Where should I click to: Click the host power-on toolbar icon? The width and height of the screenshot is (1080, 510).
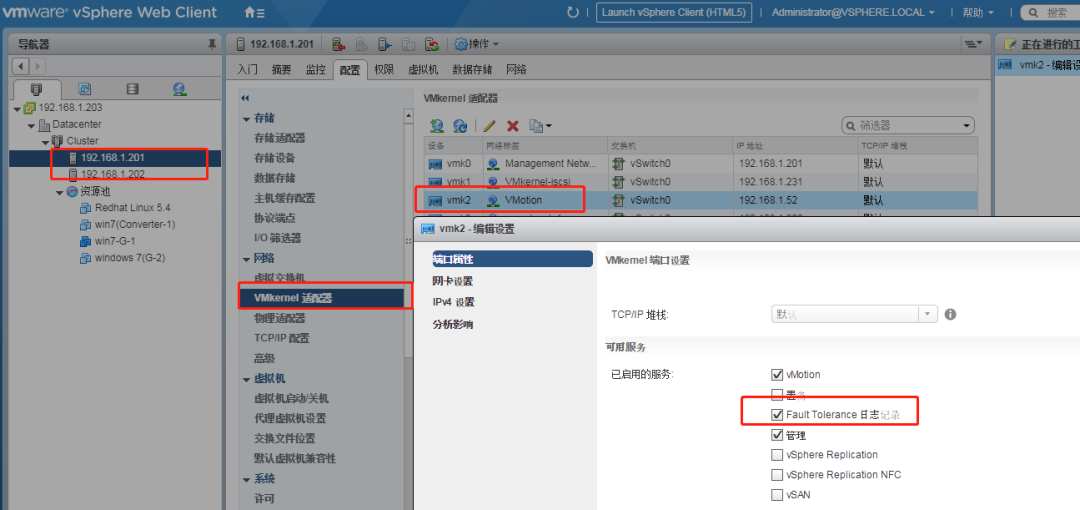coord(385,44)
